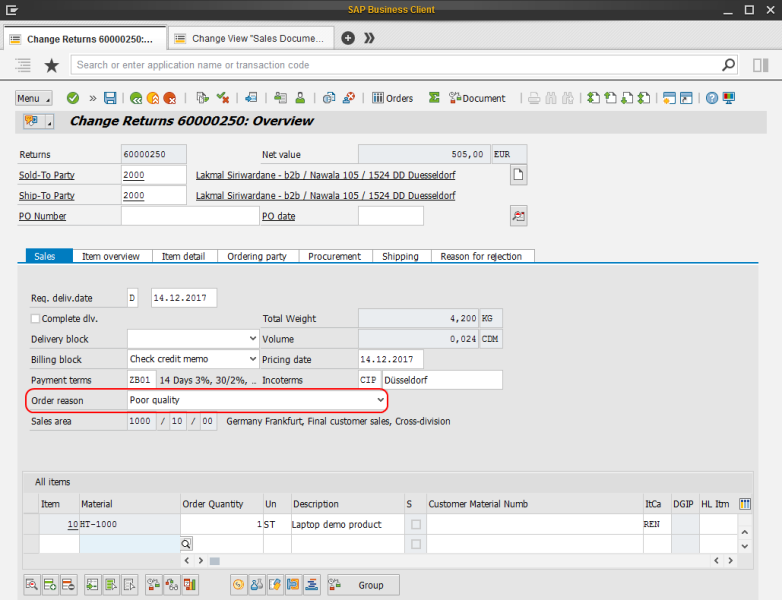Screen dimensions: 782x600
Task: Exit using the orange up-arrow icon
Action: tap(153, 98)
